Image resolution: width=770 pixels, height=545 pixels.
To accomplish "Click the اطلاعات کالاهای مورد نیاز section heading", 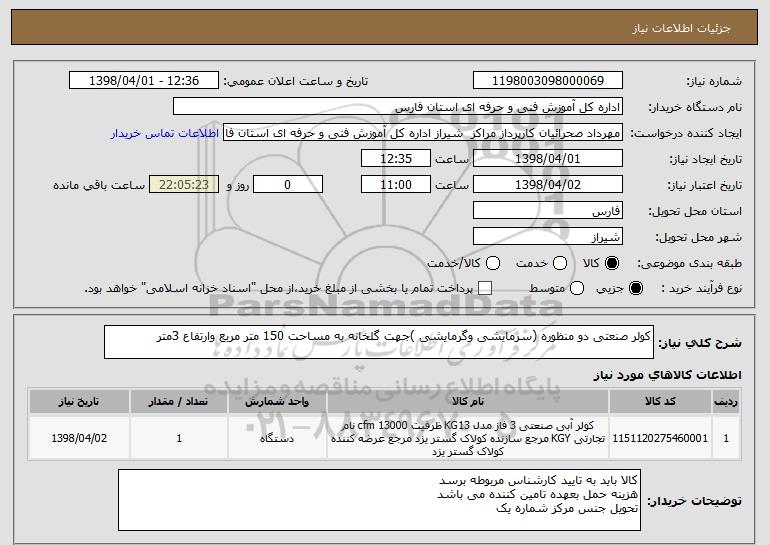I will click(x=667, y=375).
